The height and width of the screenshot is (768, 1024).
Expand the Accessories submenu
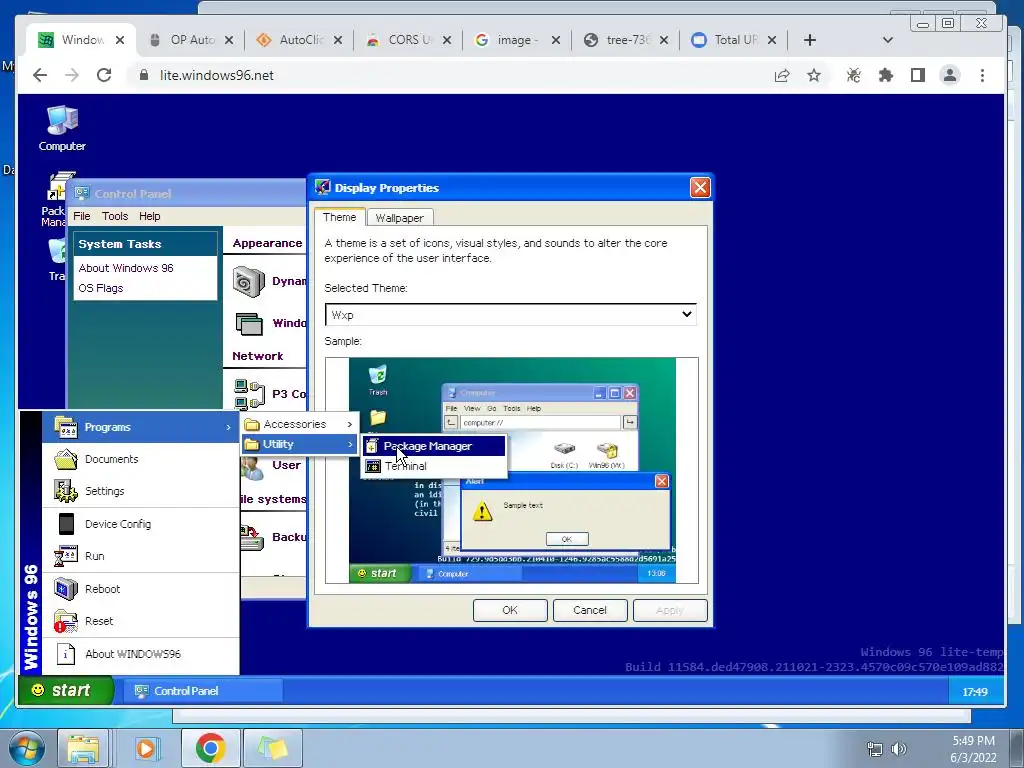coord(300,424)
